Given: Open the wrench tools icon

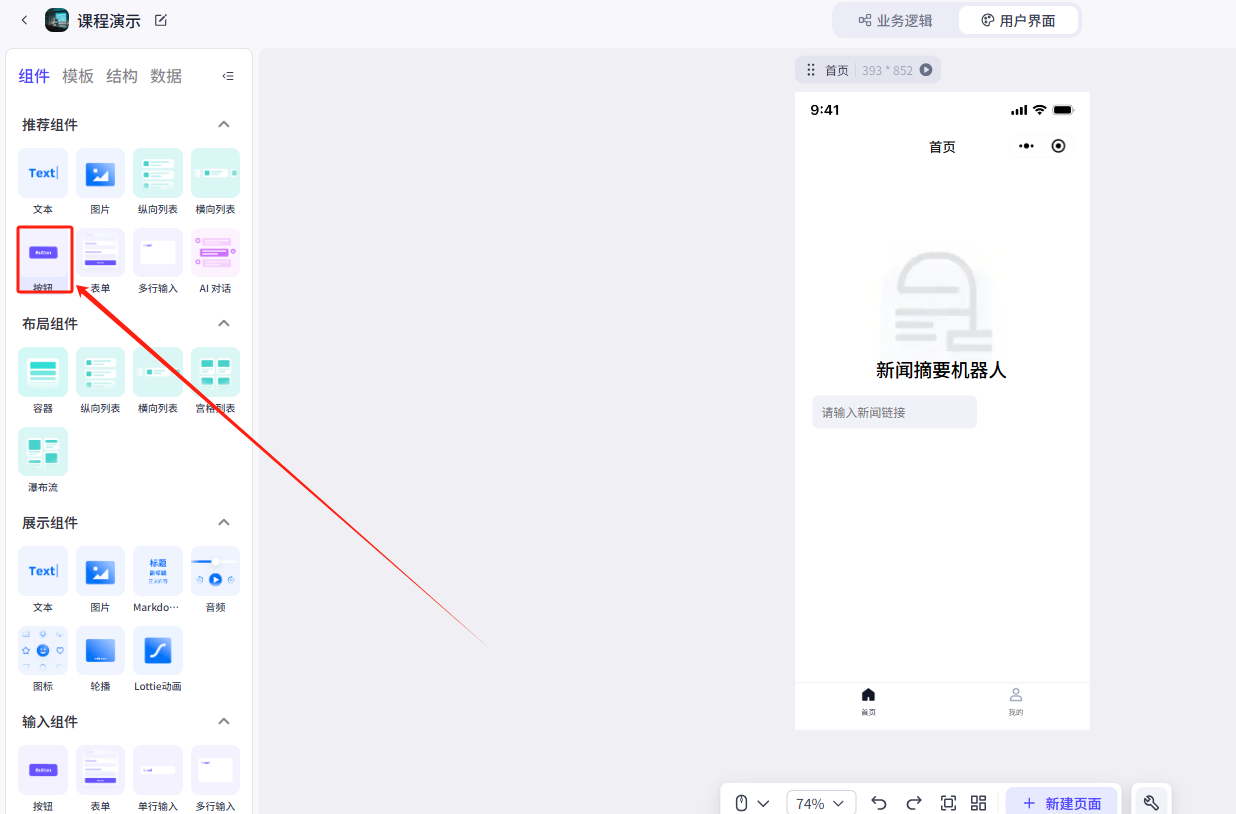Looking at the screenshot, I should (x=1151, y=803).
